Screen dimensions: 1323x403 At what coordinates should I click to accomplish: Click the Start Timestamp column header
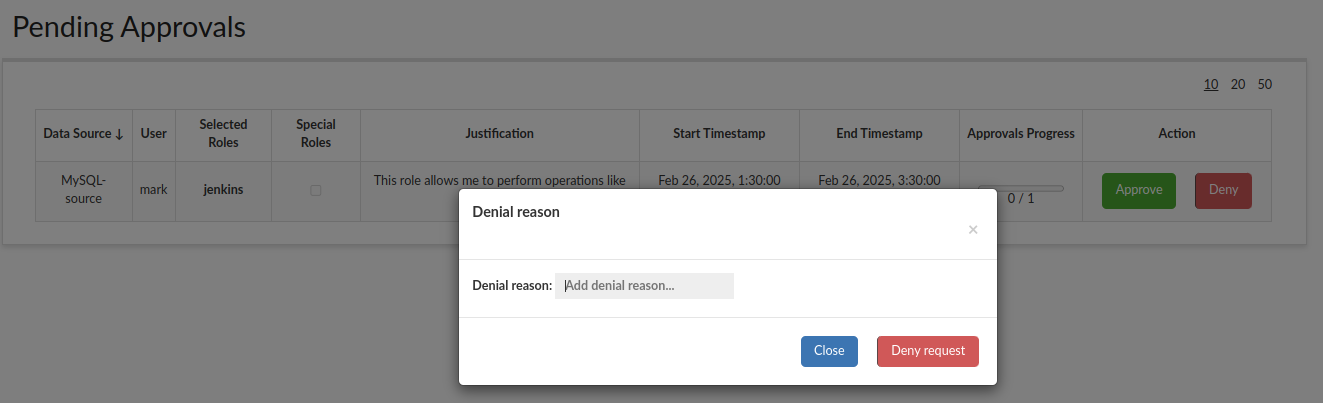[x=719, y=134]
